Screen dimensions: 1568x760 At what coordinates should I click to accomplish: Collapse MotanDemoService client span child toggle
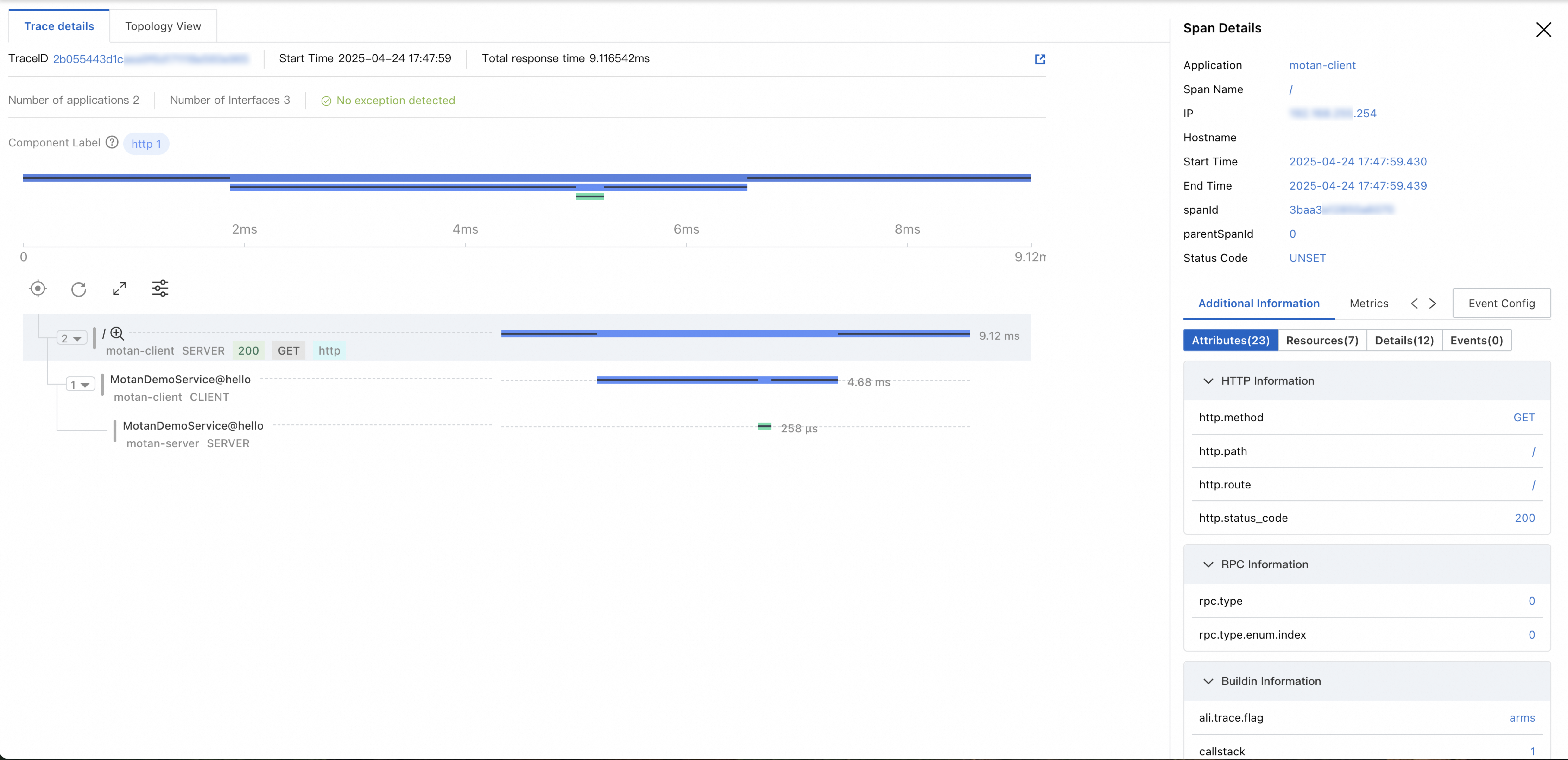point(80,384)
